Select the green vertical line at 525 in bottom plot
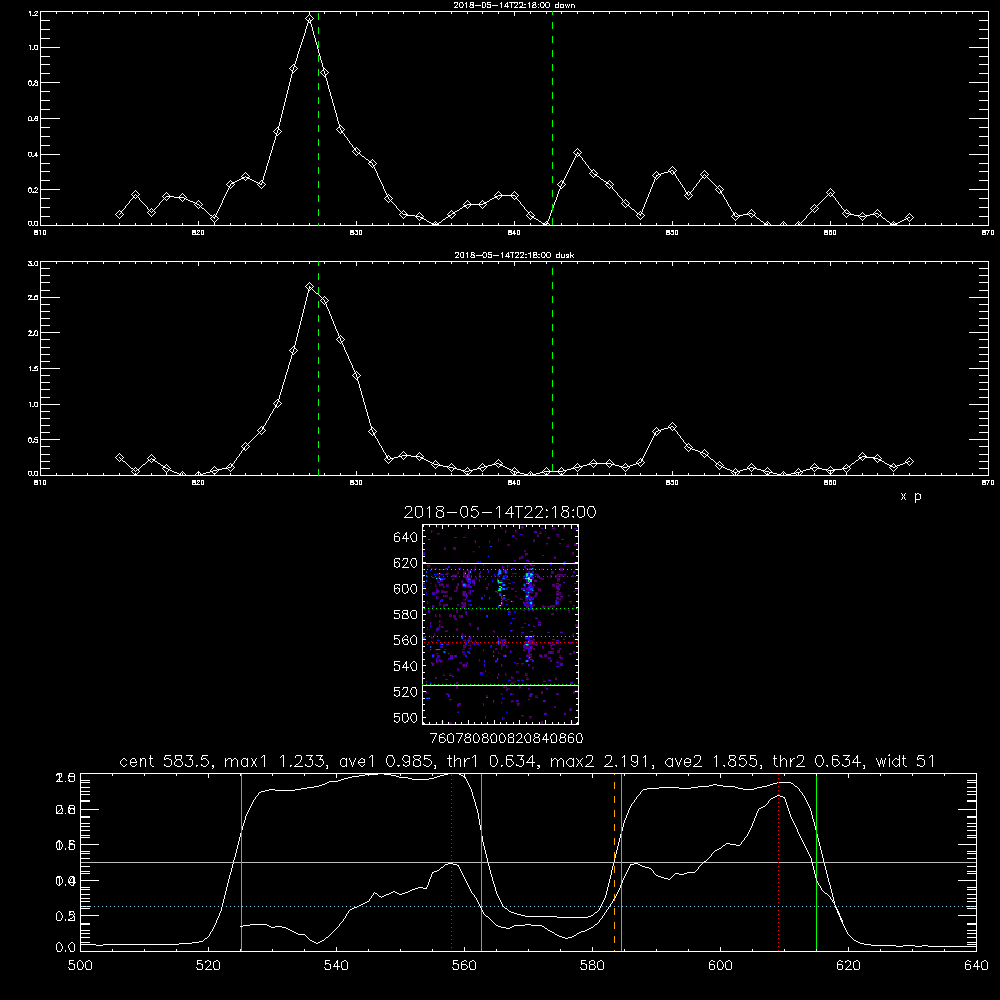 [x=241, y=861]
